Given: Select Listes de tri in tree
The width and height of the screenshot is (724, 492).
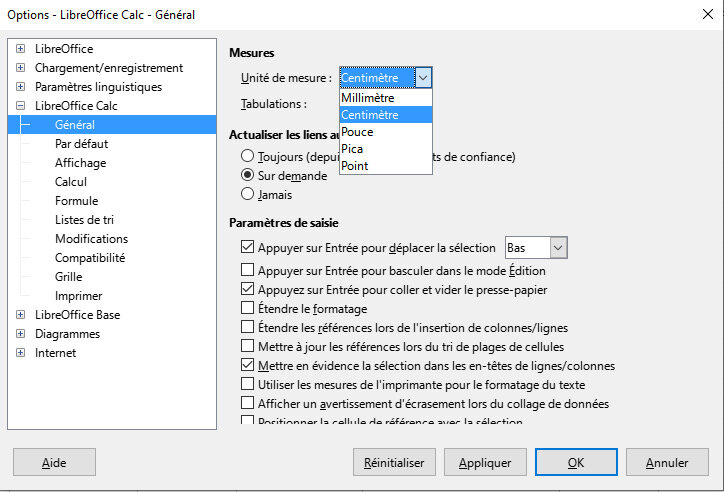Looking at the screenshot, I should tap(84, 220).
